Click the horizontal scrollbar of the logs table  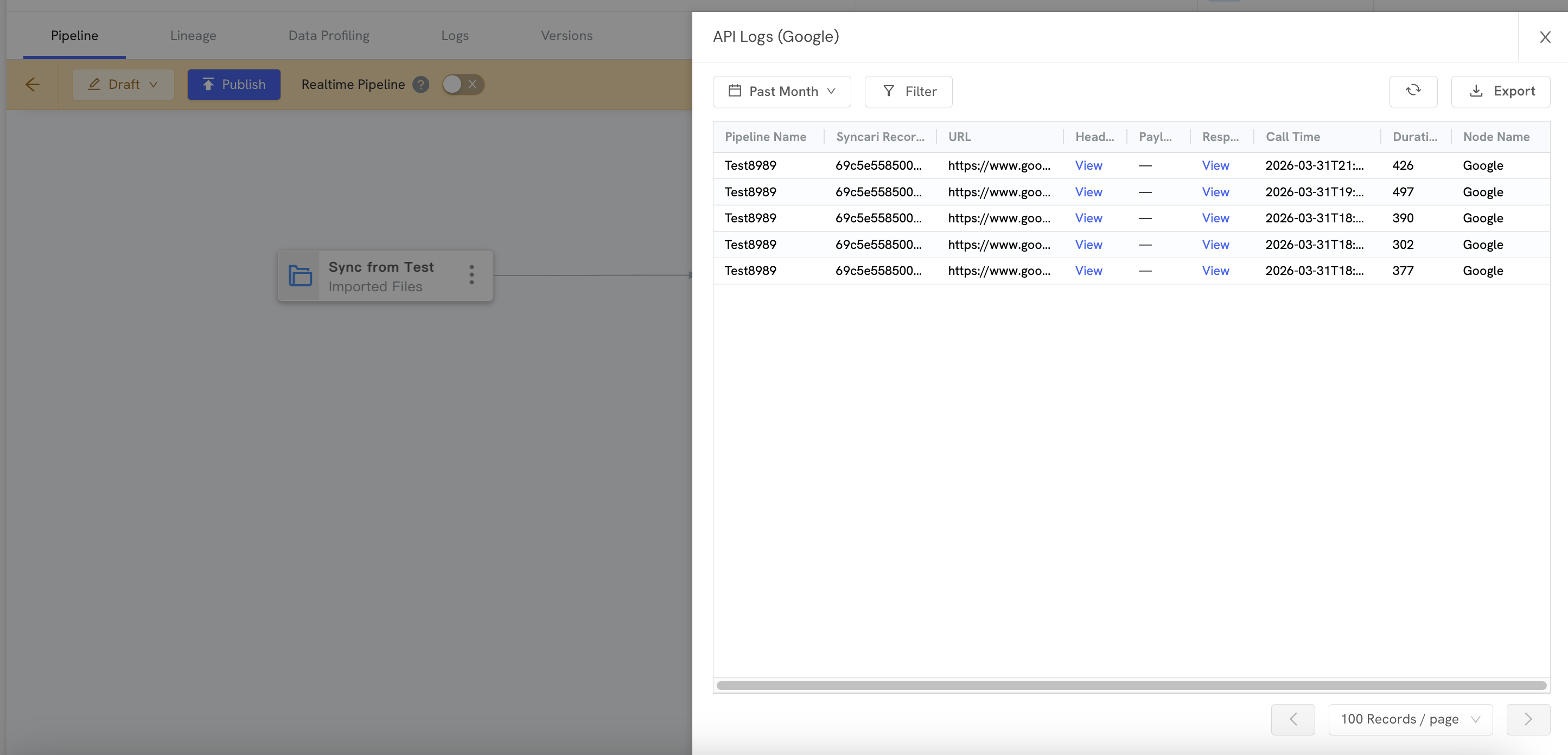coord(1131,686)
